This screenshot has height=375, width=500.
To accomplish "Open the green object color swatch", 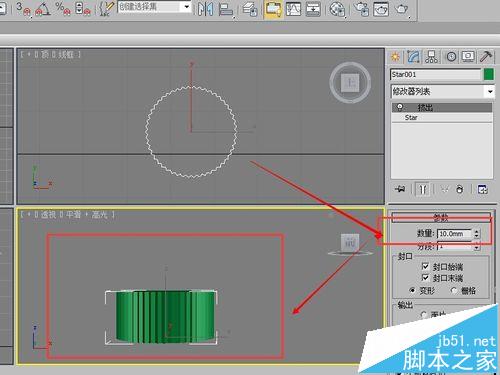I will [489, 74].
